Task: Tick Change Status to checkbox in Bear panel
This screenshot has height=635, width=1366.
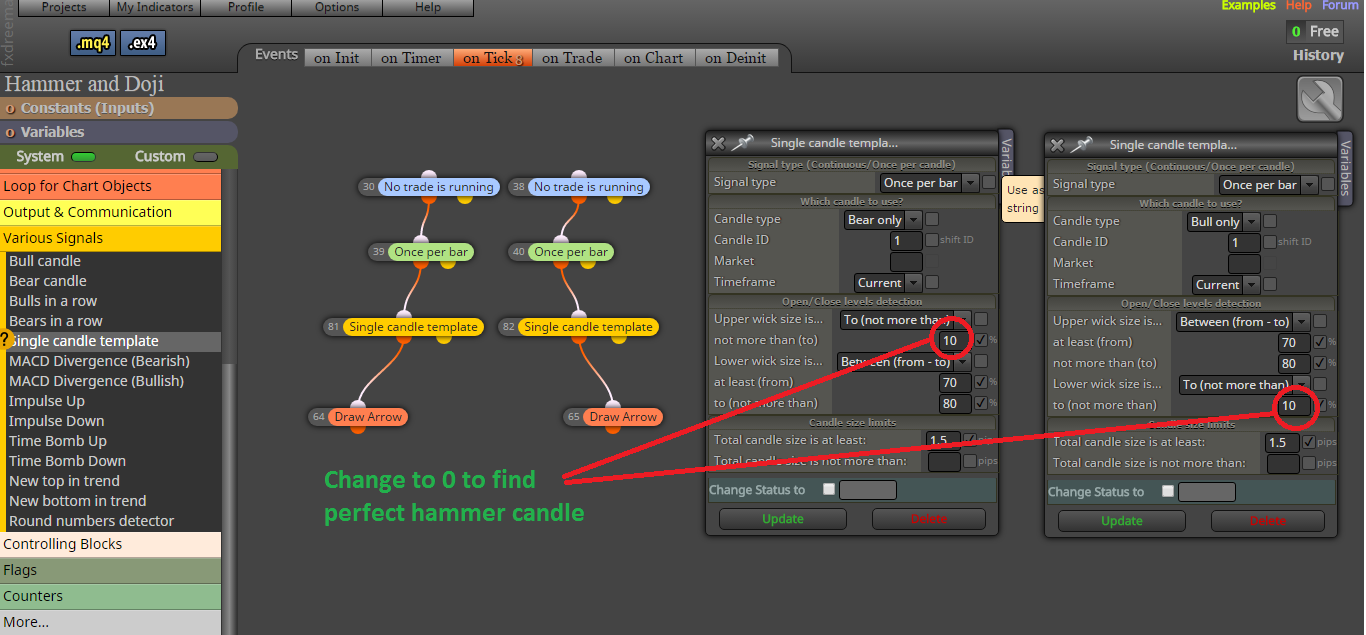Action: [828, 489]
